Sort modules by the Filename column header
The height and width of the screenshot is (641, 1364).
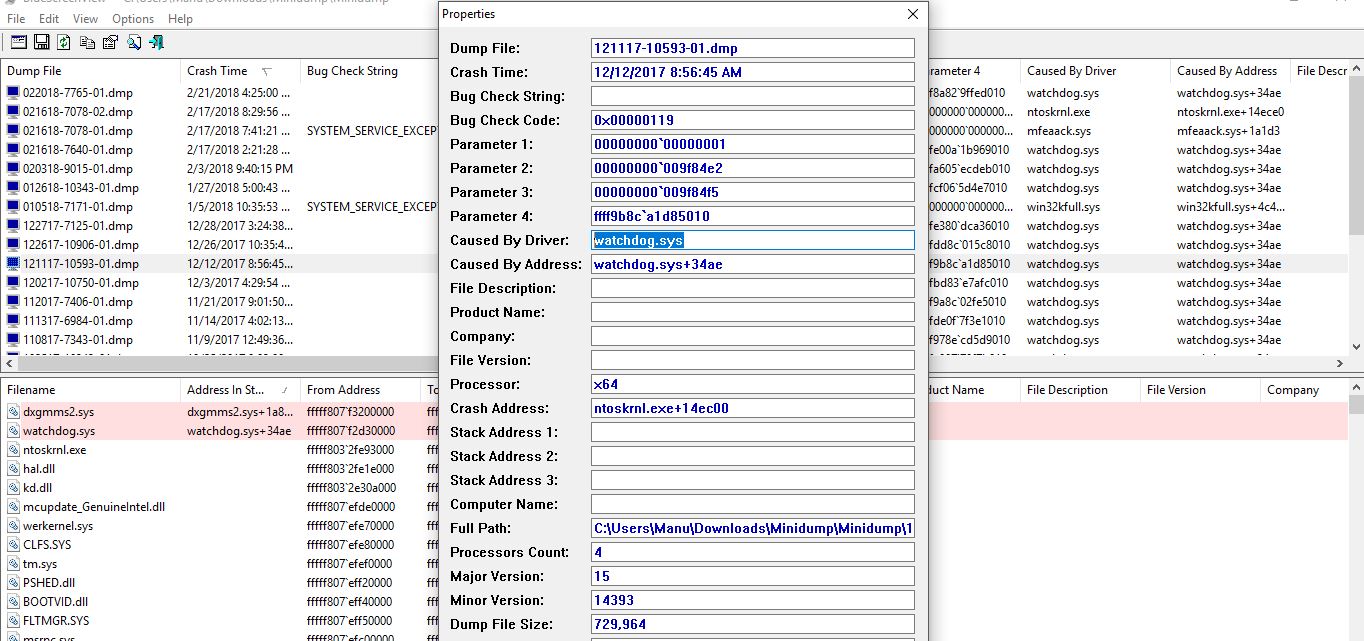click(x=90, y=390)
